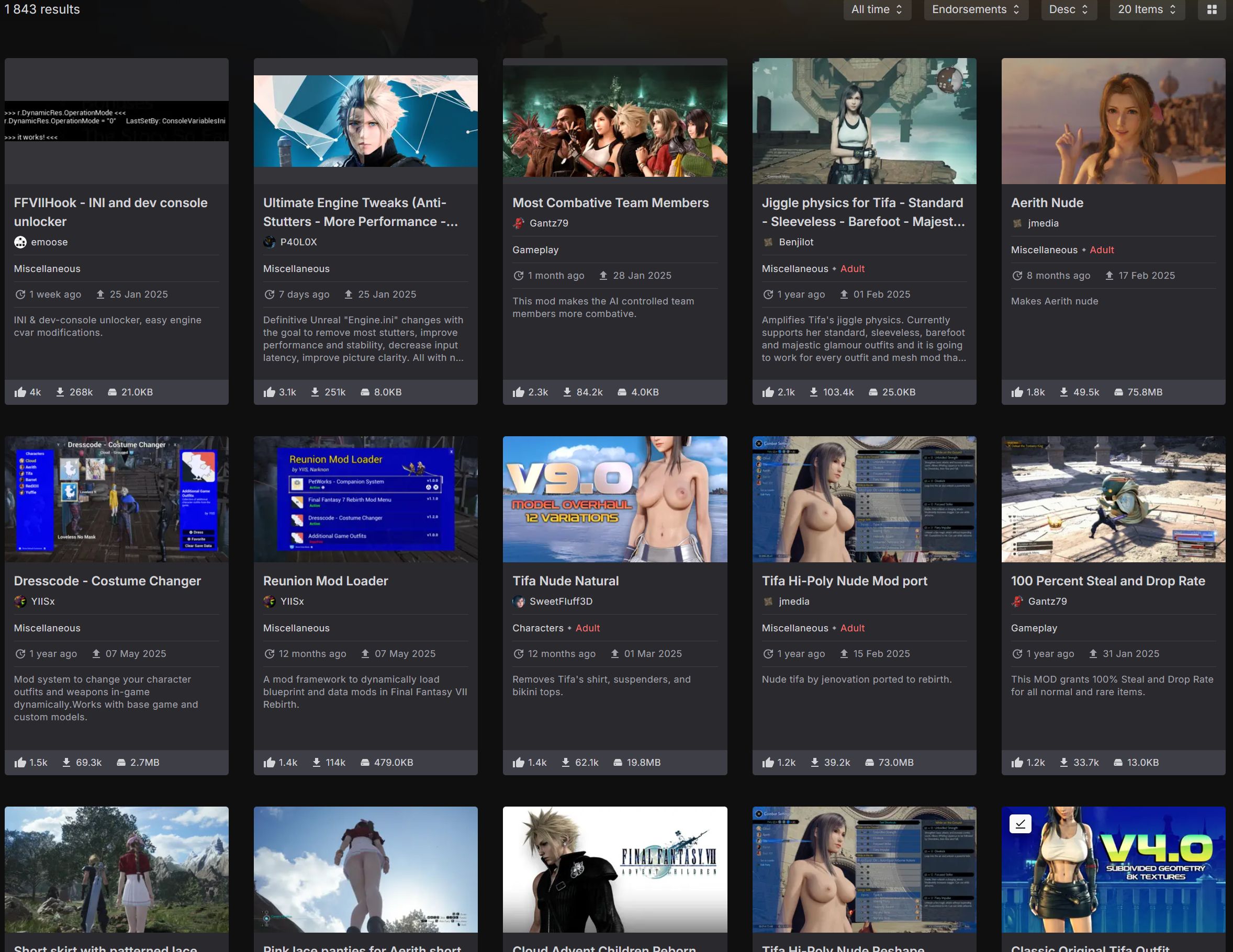Open the Ultimate Engine Tweaks mod page
The width and height of the screenshot is (1233, 952).
pos(361,212)
